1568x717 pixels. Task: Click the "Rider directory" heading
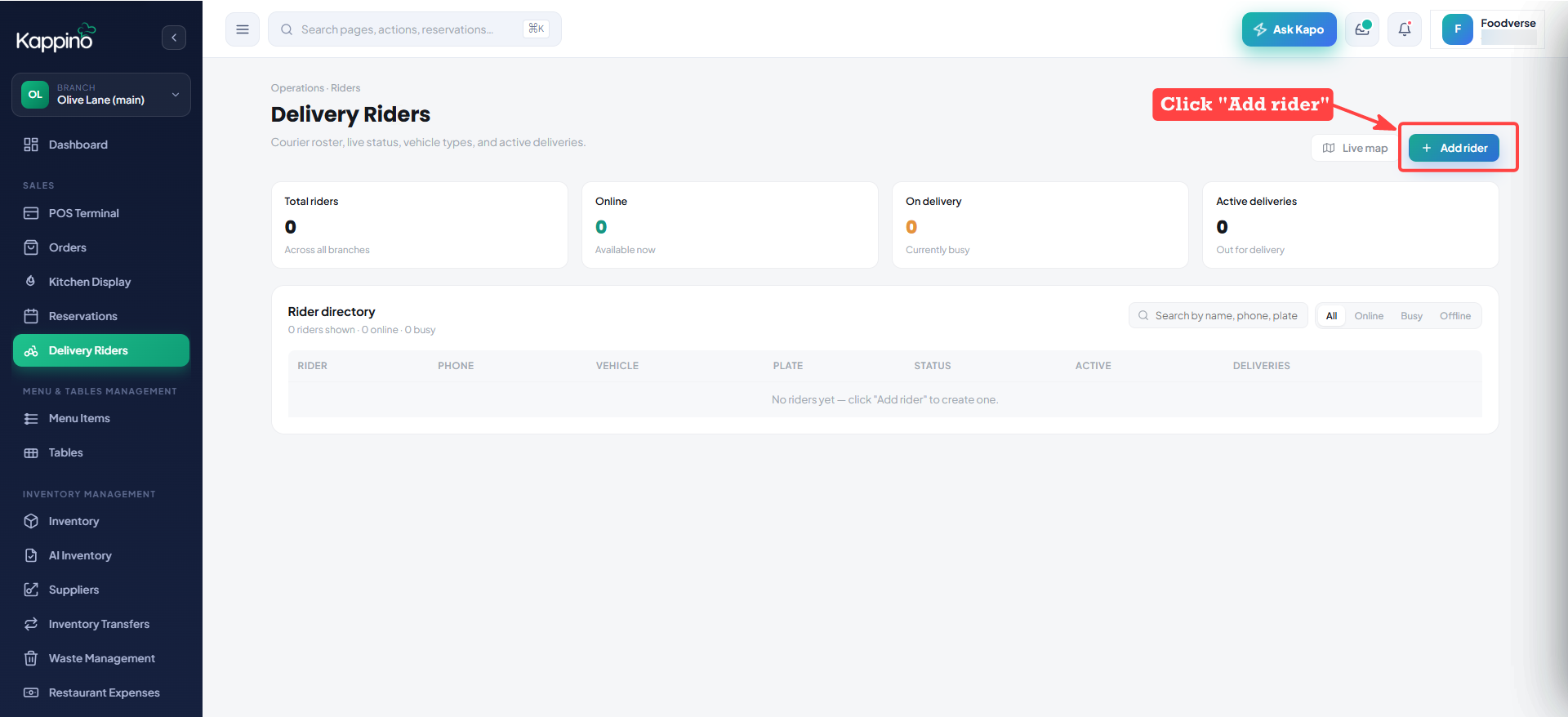coord(332,312)
